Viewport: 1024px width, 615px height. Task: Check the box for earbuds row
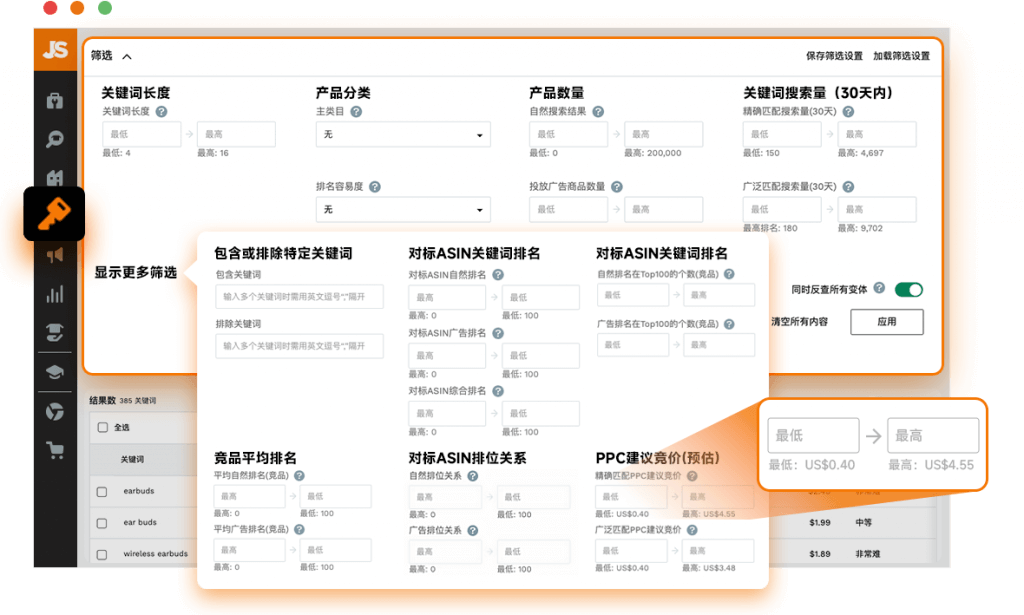[x=102, y=492]
